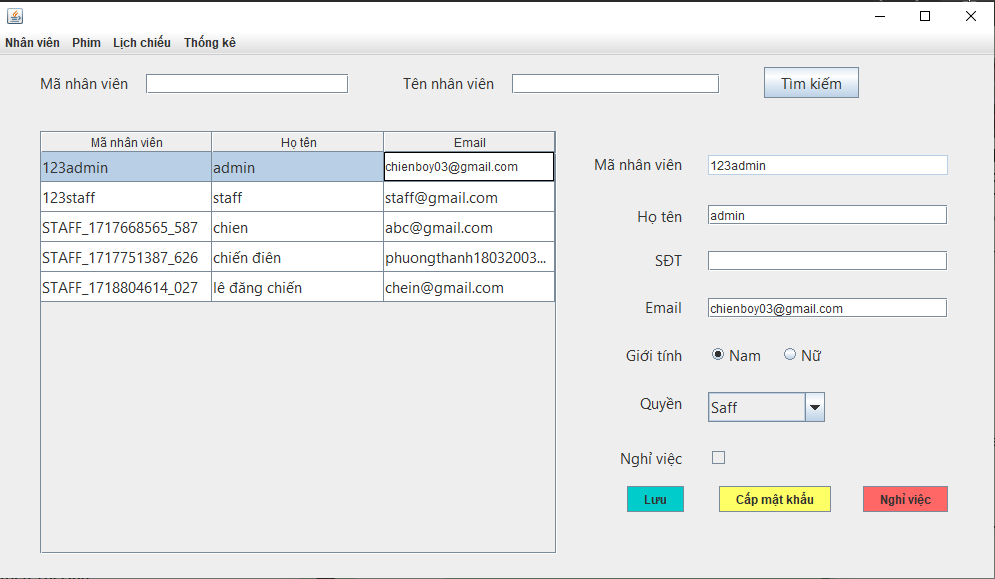Image resolution: width=995 pixels, height=579 pixels.
Task: Focus the SĐT input field
Action: click(827, 260)
